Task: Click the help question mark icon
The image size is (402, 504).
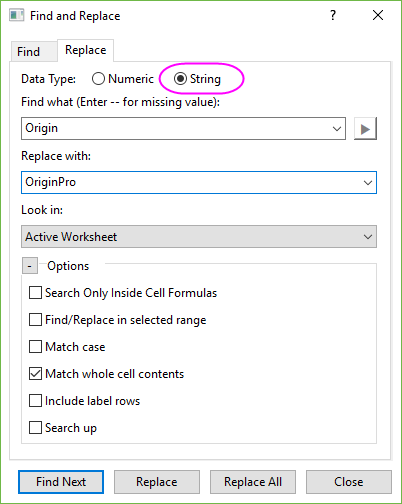Action: click(333, 15)
